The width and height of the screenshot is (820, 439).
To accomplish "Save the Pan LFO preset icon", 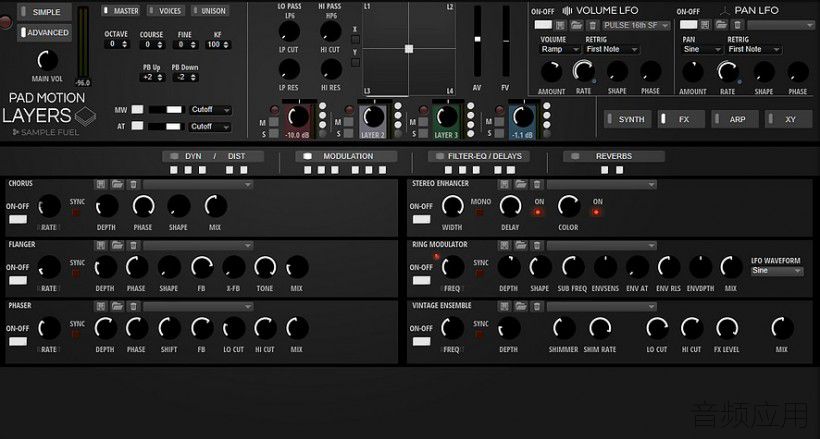I will pyautogui.click(x=705, y=25).
